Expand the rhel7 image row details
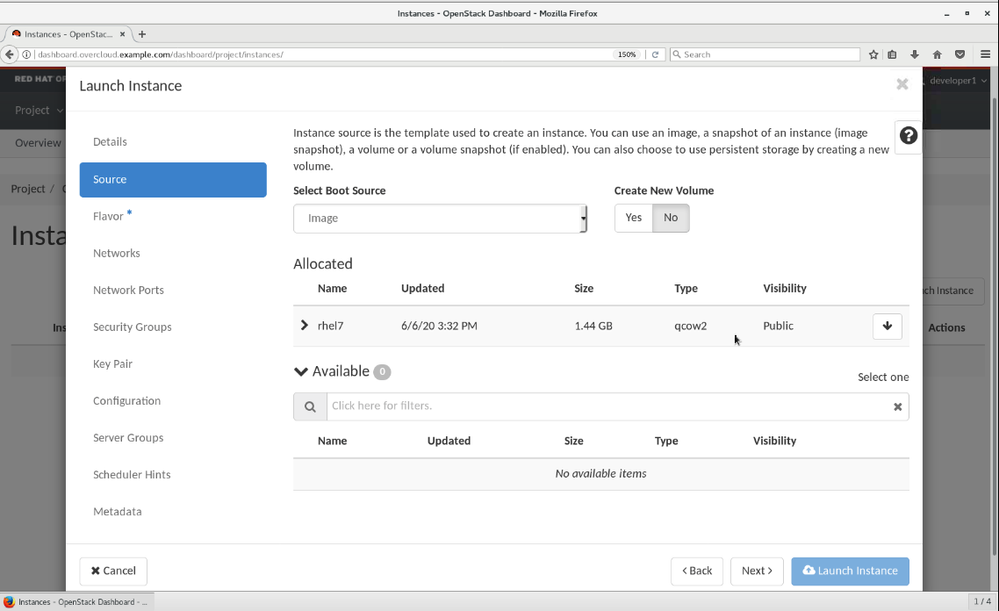Image resolution: width=999 pixels, height=611 pixels. (304, 326)
